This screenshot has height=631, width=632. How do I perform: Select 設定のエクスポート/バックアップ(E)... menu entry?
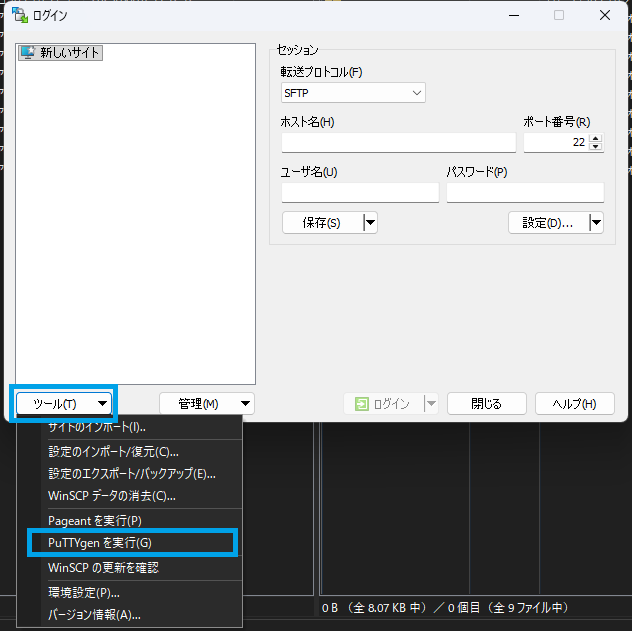click(132, 474)
